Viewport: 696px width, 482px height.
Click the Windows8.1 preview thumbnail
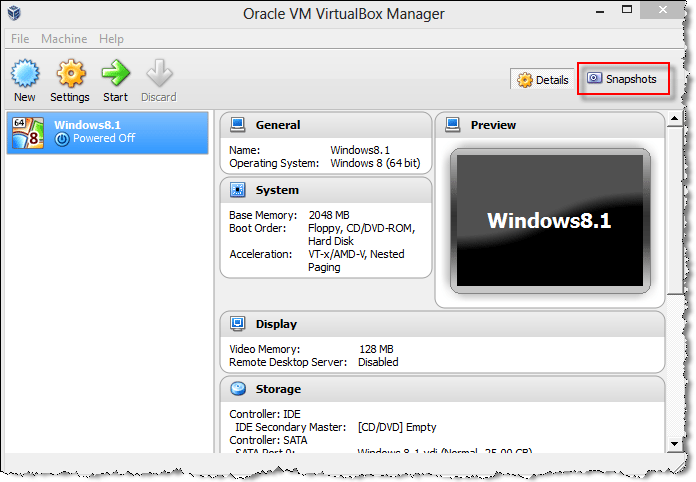(x=550, y=221)
